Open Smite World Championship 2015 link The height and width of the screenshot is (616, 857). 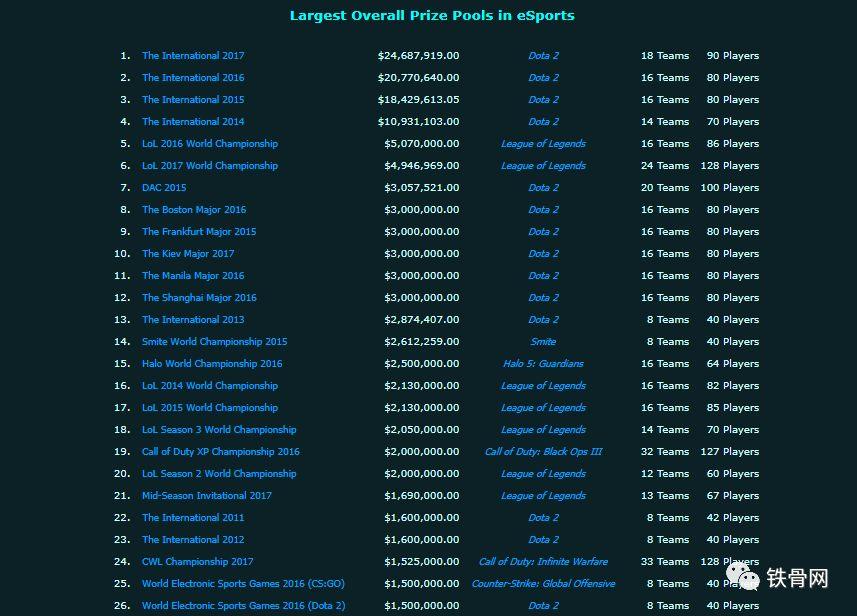[x=214, y=342]
